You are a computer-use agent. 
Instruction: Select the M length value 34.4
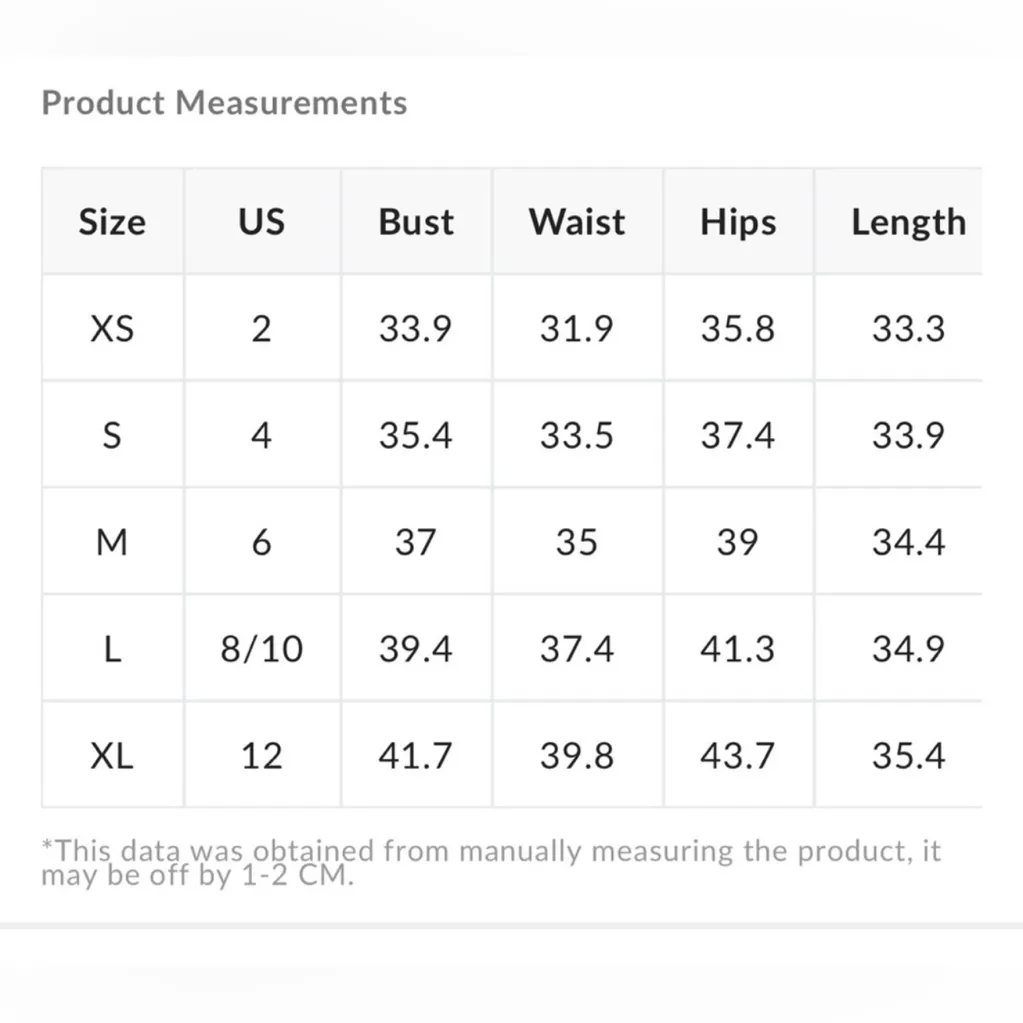pos(908,543)
